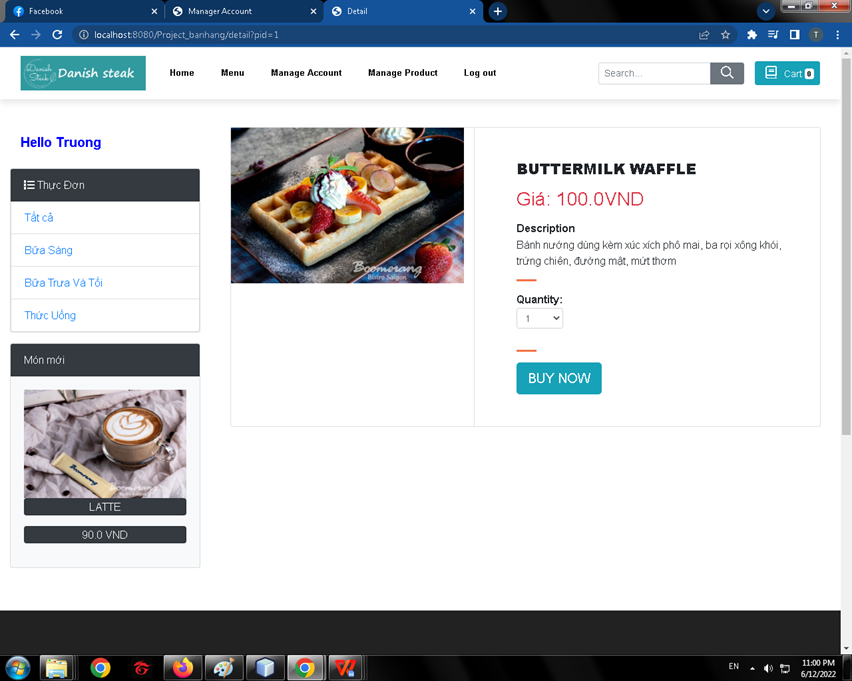852x681 pixels.
Task: Select the Bữa Sáng category
Action: point(105,250)
